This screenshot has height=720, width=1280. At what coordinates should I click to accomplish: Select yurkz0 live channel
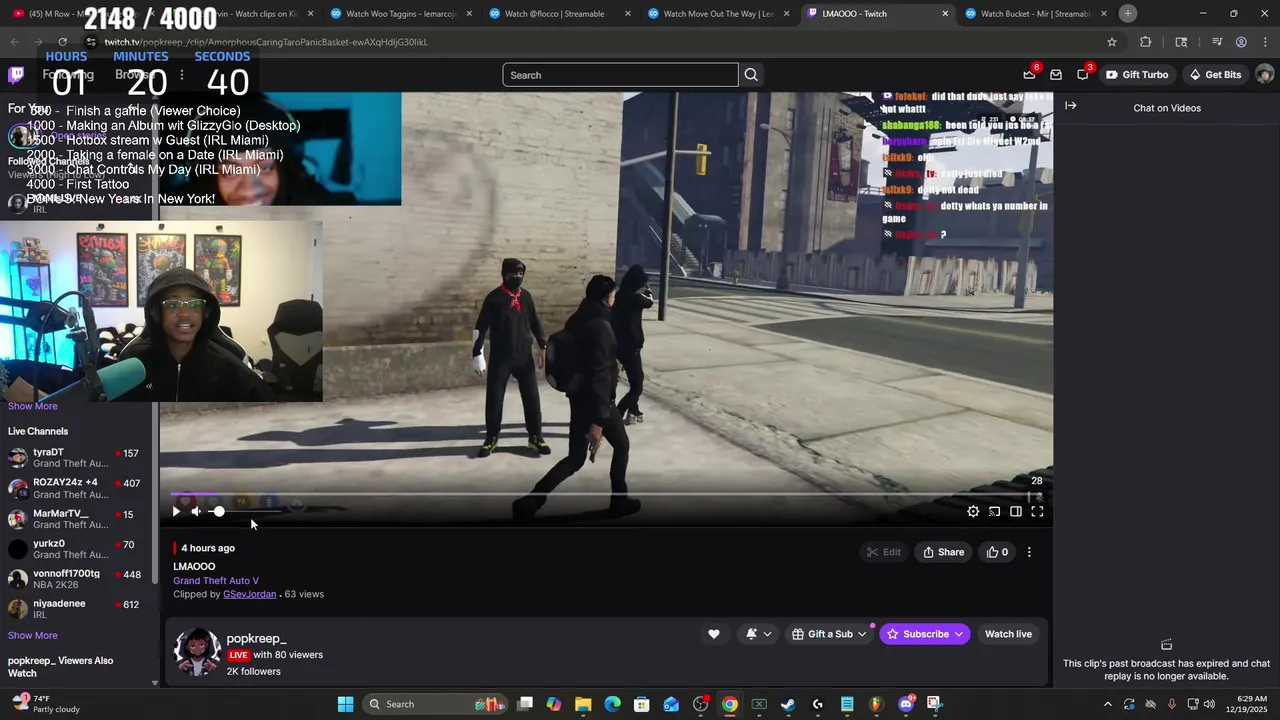click(76, 549)
